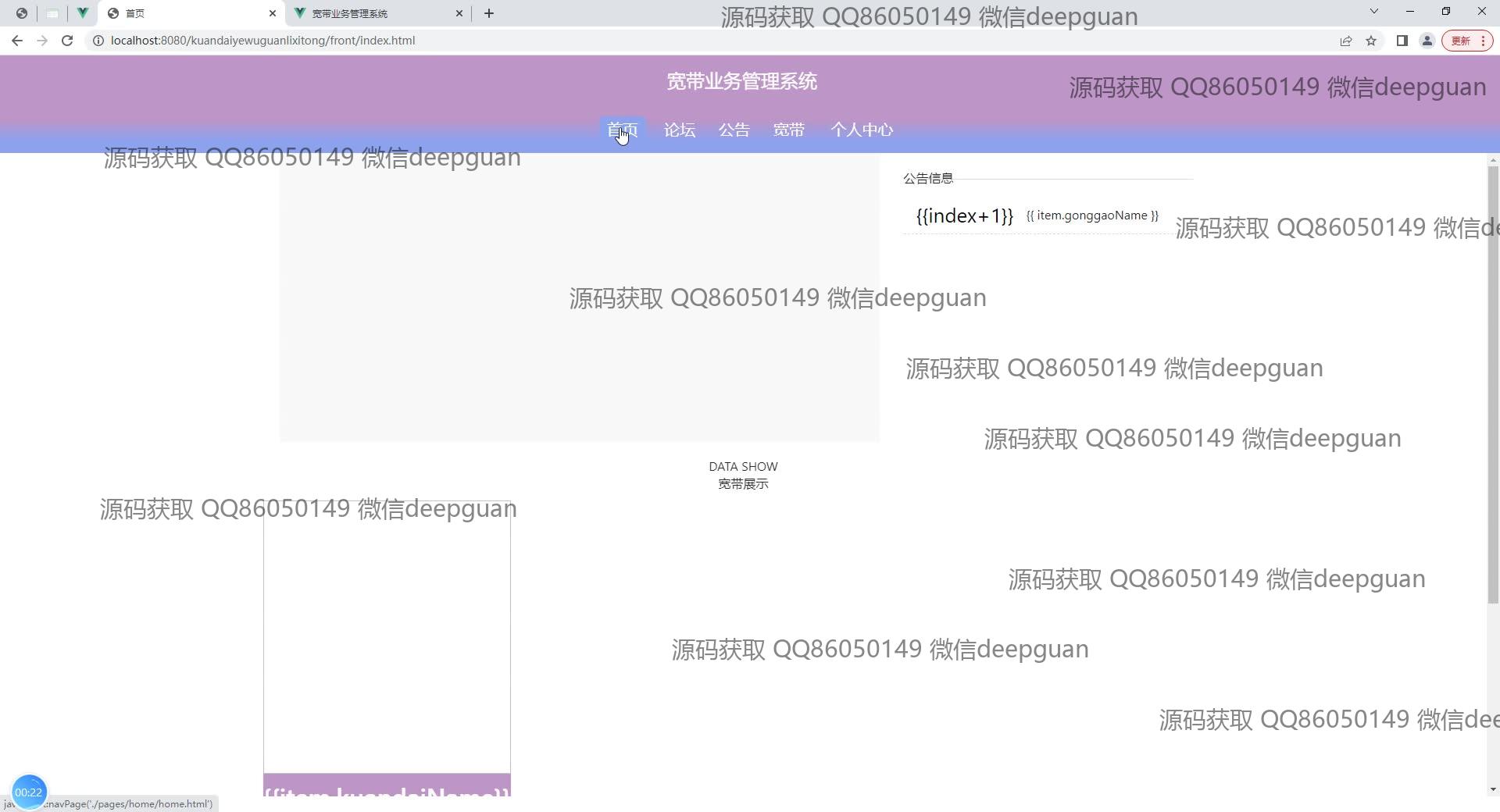
Task: Click the address bar URL
Action: 262,41
